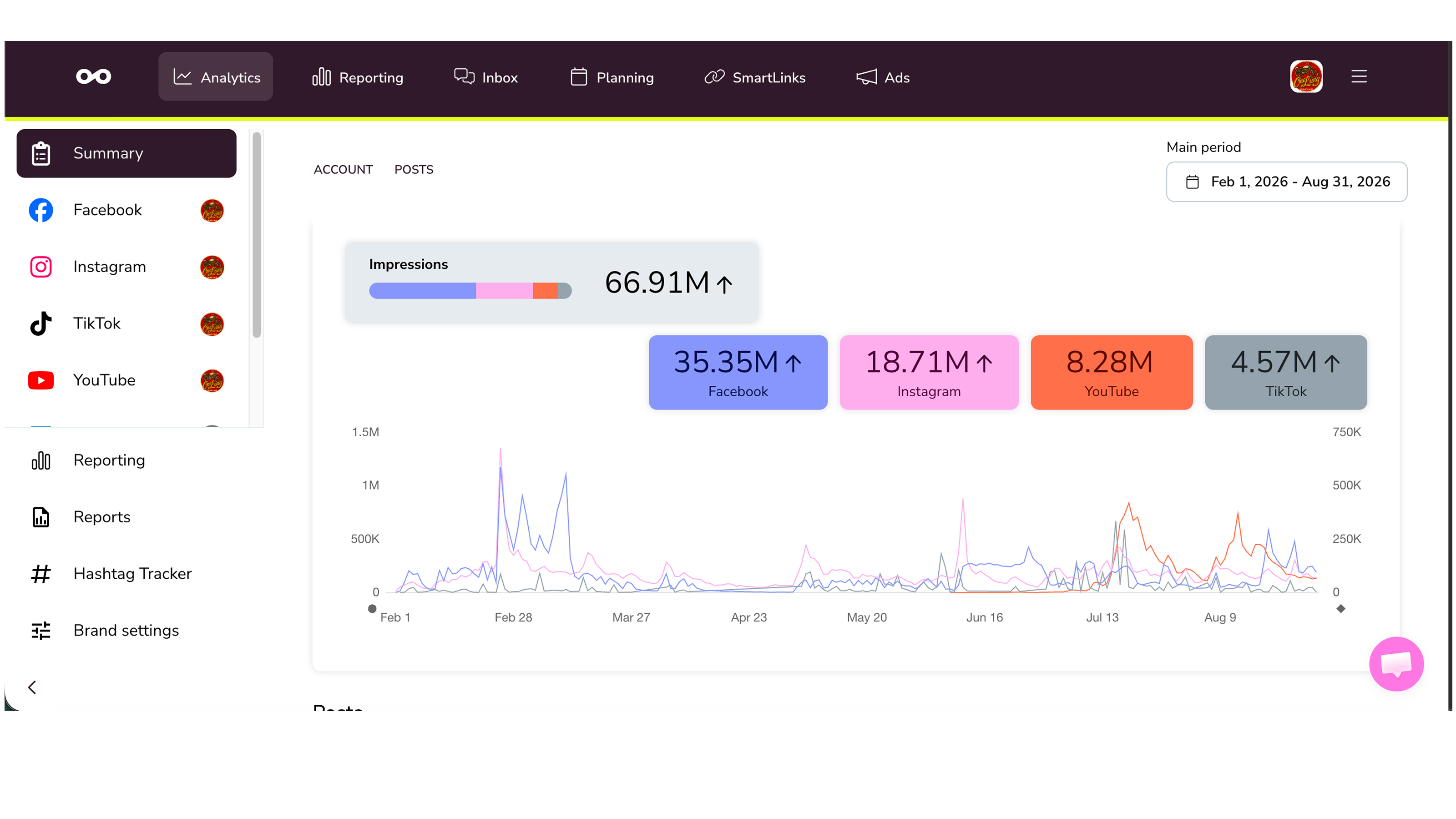The width and height of the screenshot is (1456, 819).
Task: Toggle the Instagram 18.71M impressions card
Action: 929,373
